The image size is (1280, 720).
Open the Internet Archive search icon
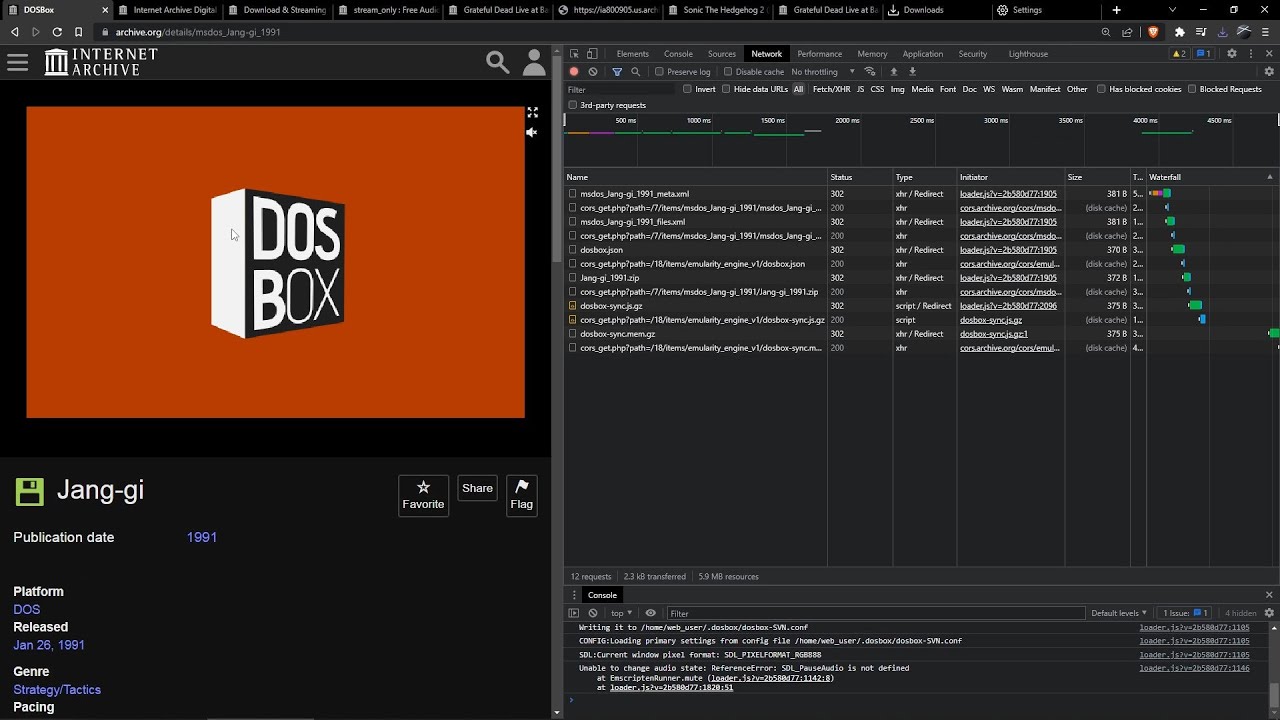point(497,63)
